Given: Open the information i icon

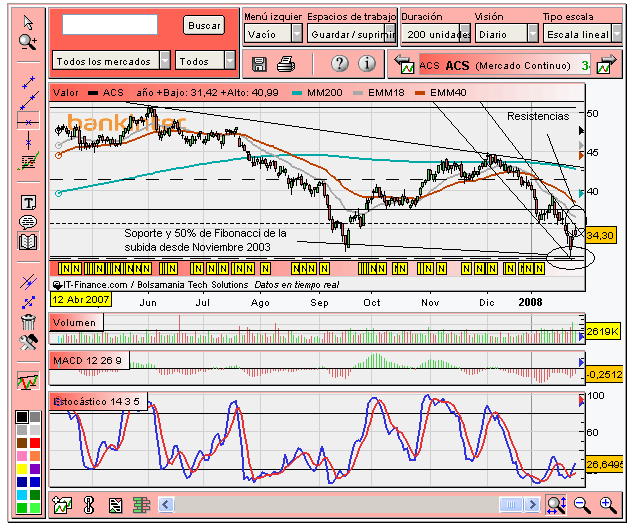Looking at the screenshot, I should coord(366,63).
